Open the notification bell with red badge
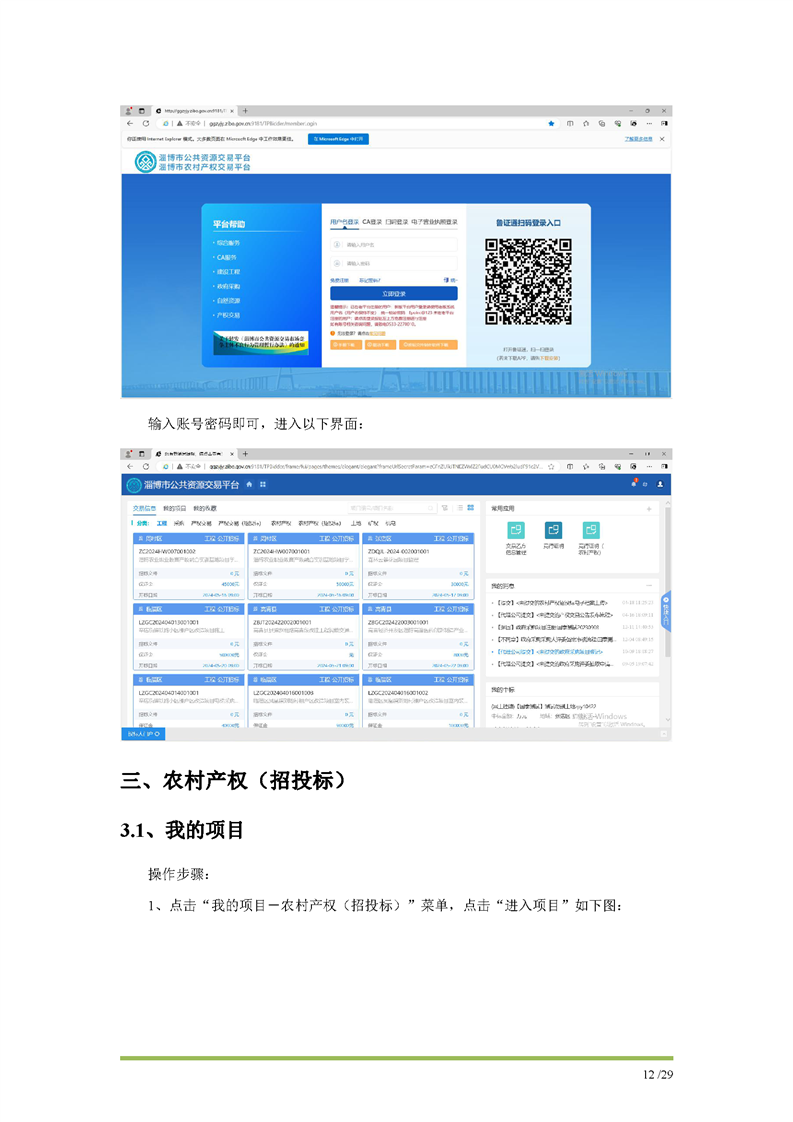Viewport: 793px width, 1122px height. tap(633, 484)
